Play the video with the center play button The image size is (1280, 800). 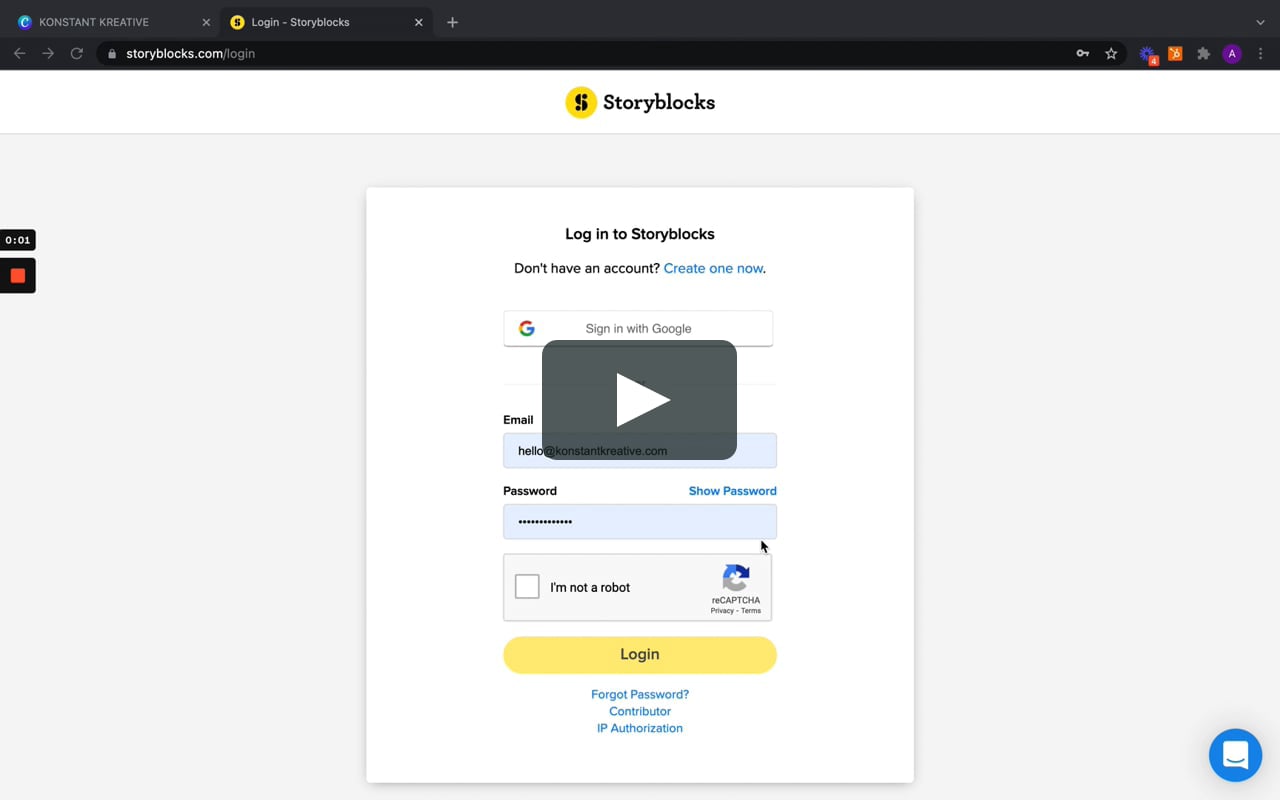pyautogui.click(x=640, y=400)
